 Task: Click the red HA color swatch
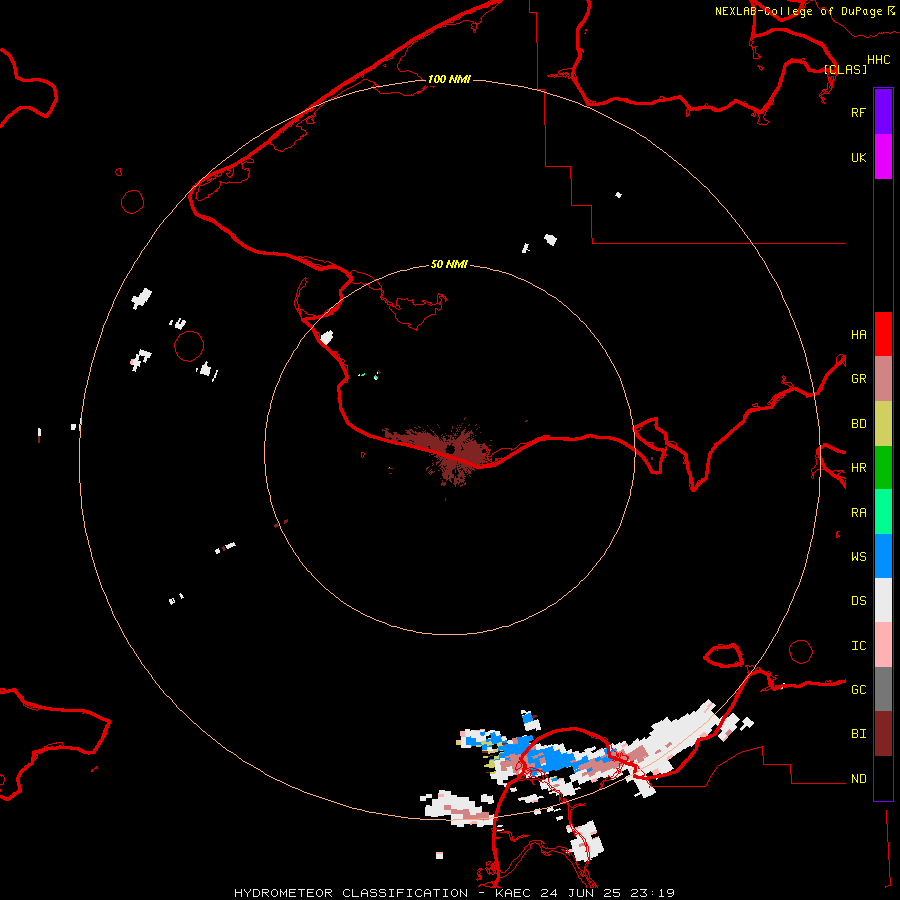[883, 334]
